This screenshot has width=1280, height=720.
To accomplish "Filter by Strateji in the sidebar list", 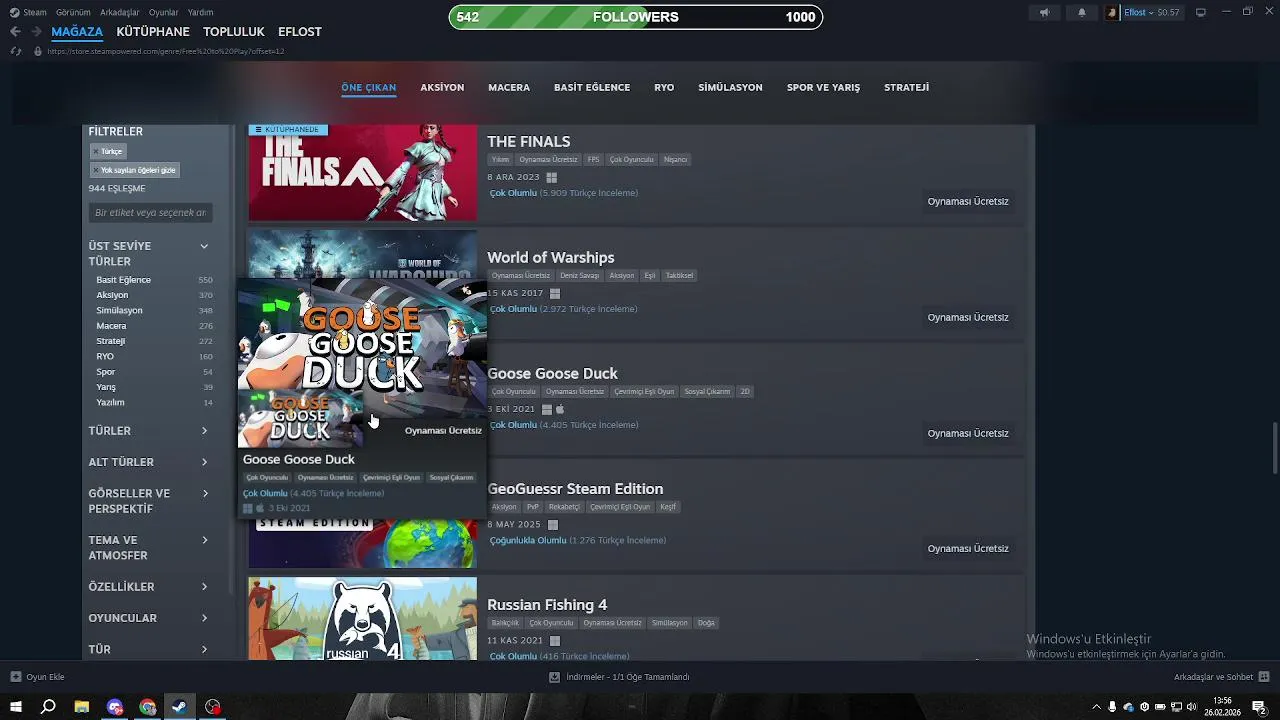I will [x=110, y=341].
